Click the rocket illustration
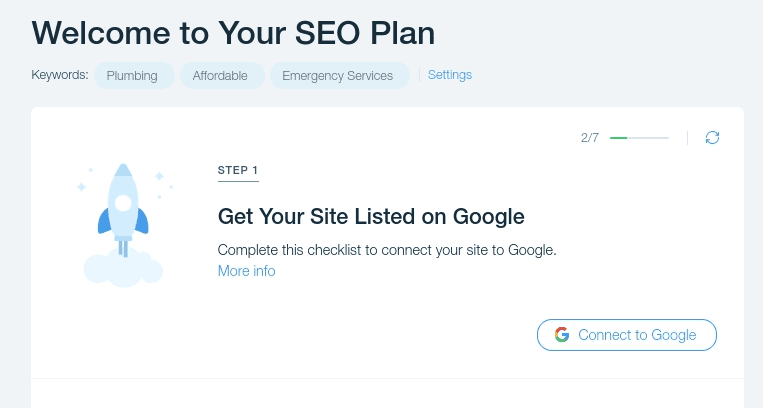The width and height of the screenshot is (763, 408). click(122, 205)
